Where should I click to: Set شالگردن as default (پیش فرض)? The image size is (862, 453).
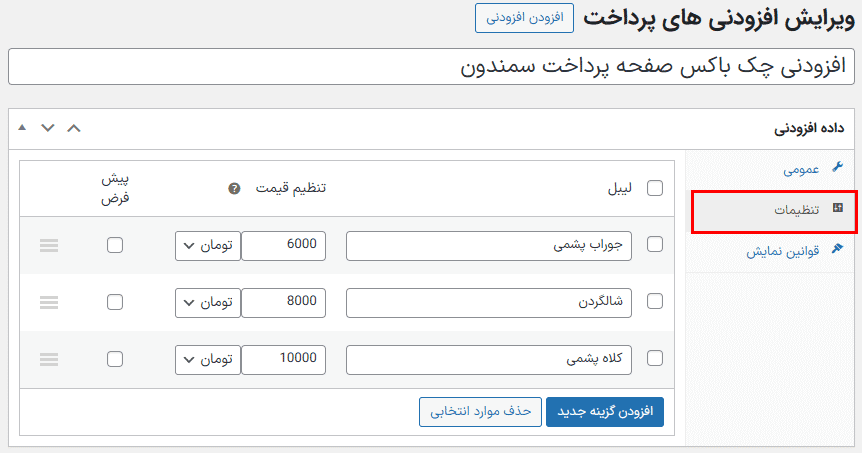(115, 302)
